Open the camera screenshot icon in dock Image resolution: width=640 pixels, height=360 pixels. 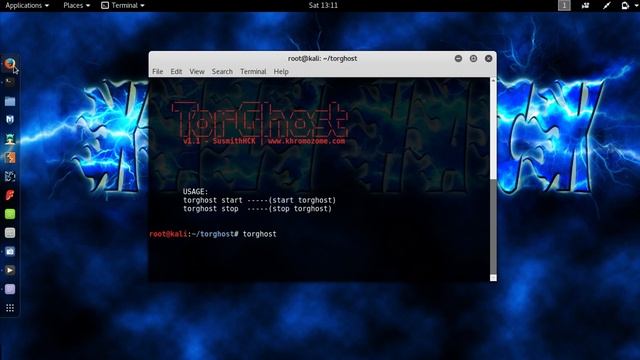pos(10,251)
